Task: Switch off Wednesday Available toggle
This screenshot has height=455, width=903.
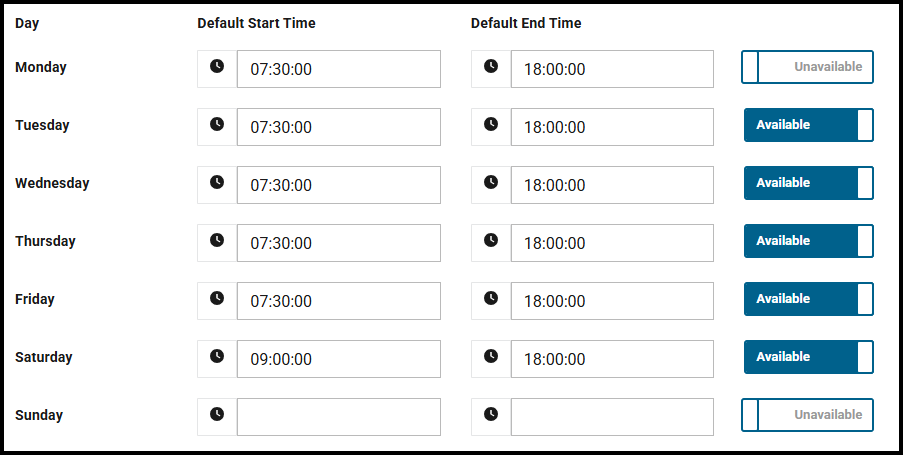Action: [808, 183]
